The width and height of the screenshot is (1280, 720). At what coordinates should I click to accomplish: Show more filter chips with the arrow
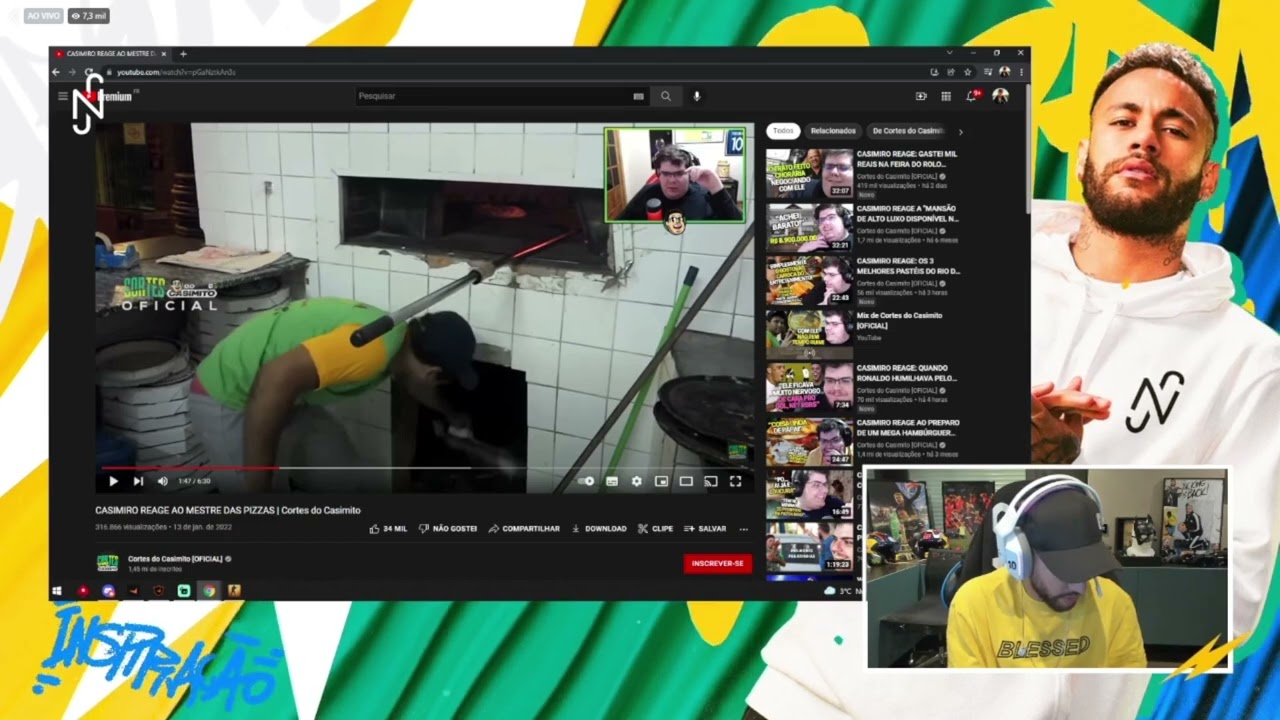[960, 131]
